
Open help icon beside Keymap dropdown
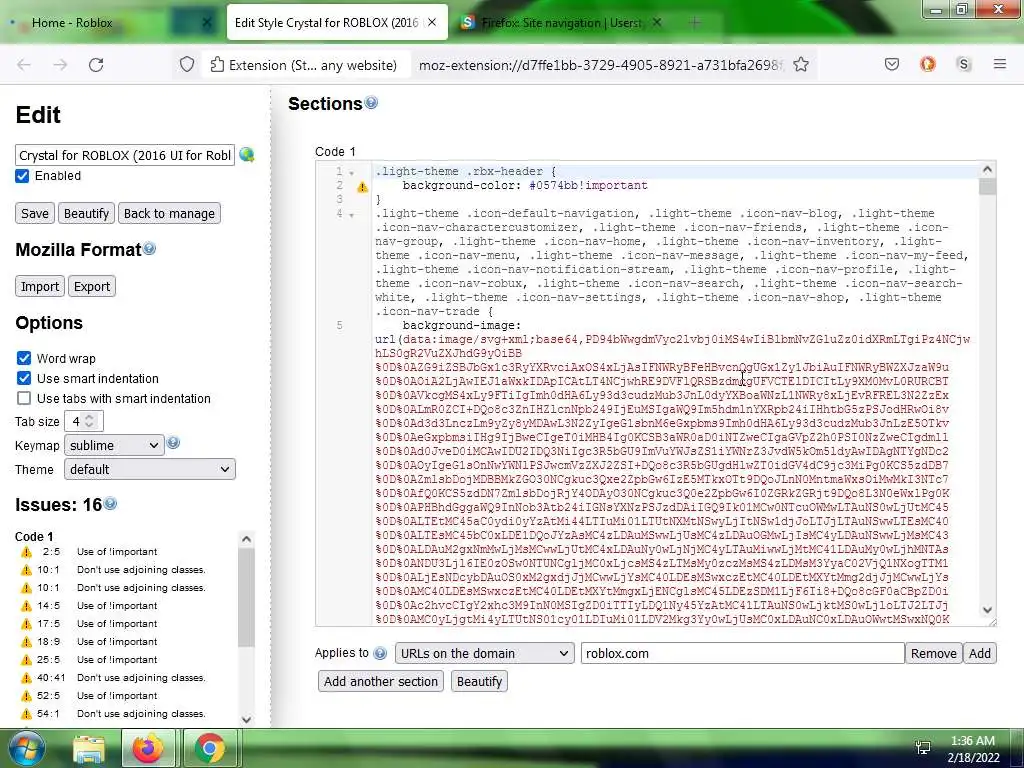(x=173, y=443)
